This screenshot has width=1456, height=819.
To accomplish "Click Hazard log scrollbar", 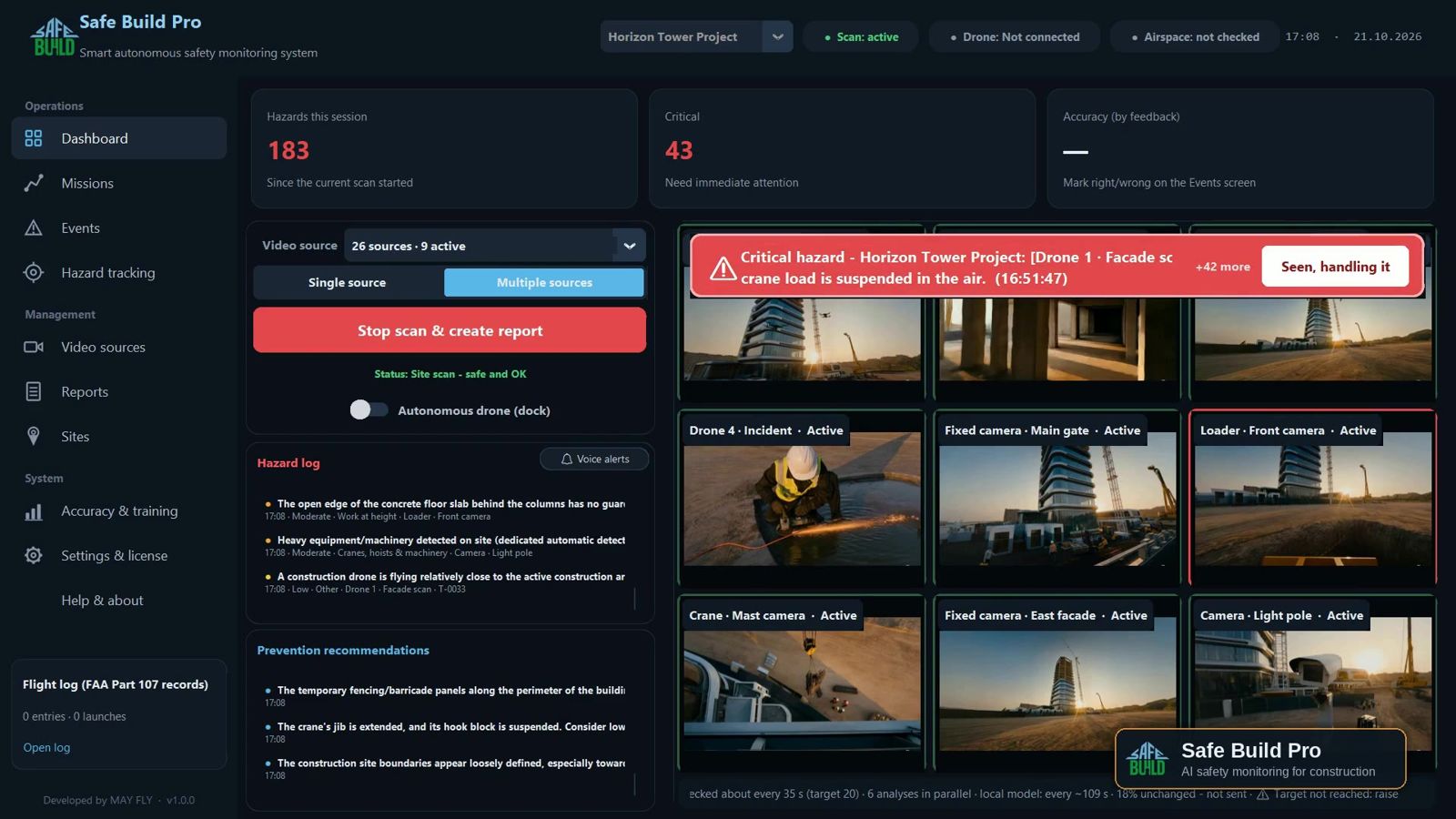I will [634, 598].
